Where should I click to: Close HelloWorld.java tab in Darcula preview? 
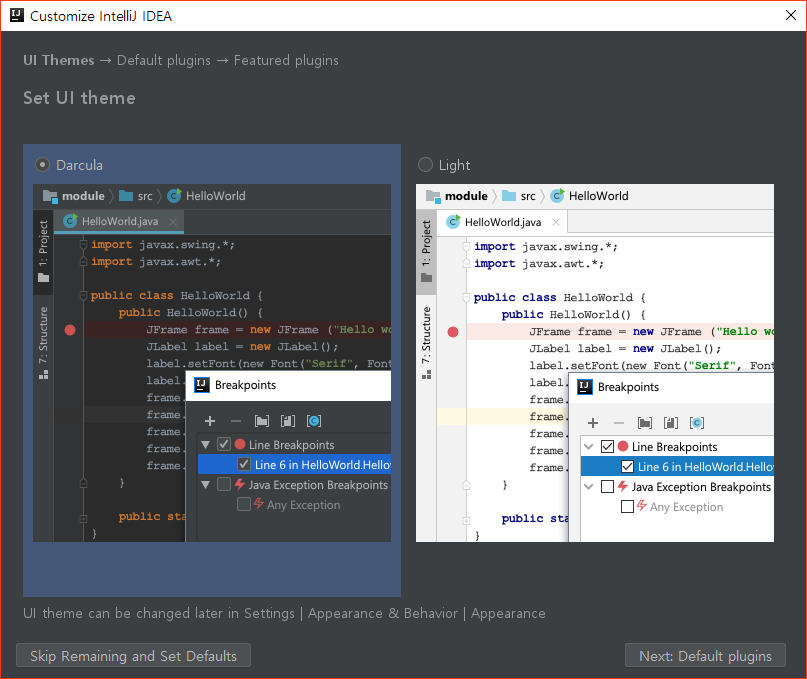tap(173, 221)
